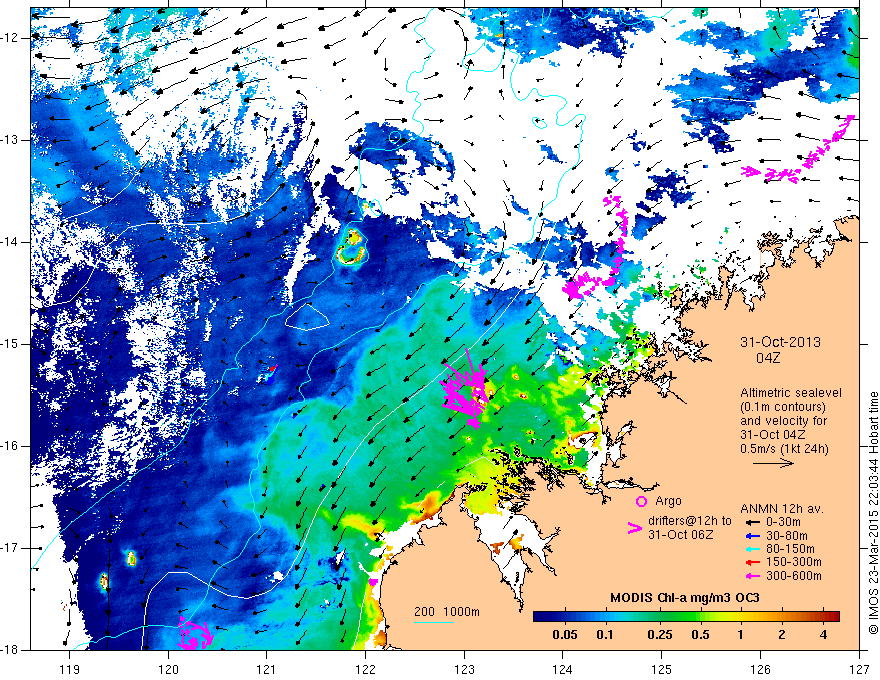Click the magenta drifter track at bottom near 120E

click(x=195, y=634)
